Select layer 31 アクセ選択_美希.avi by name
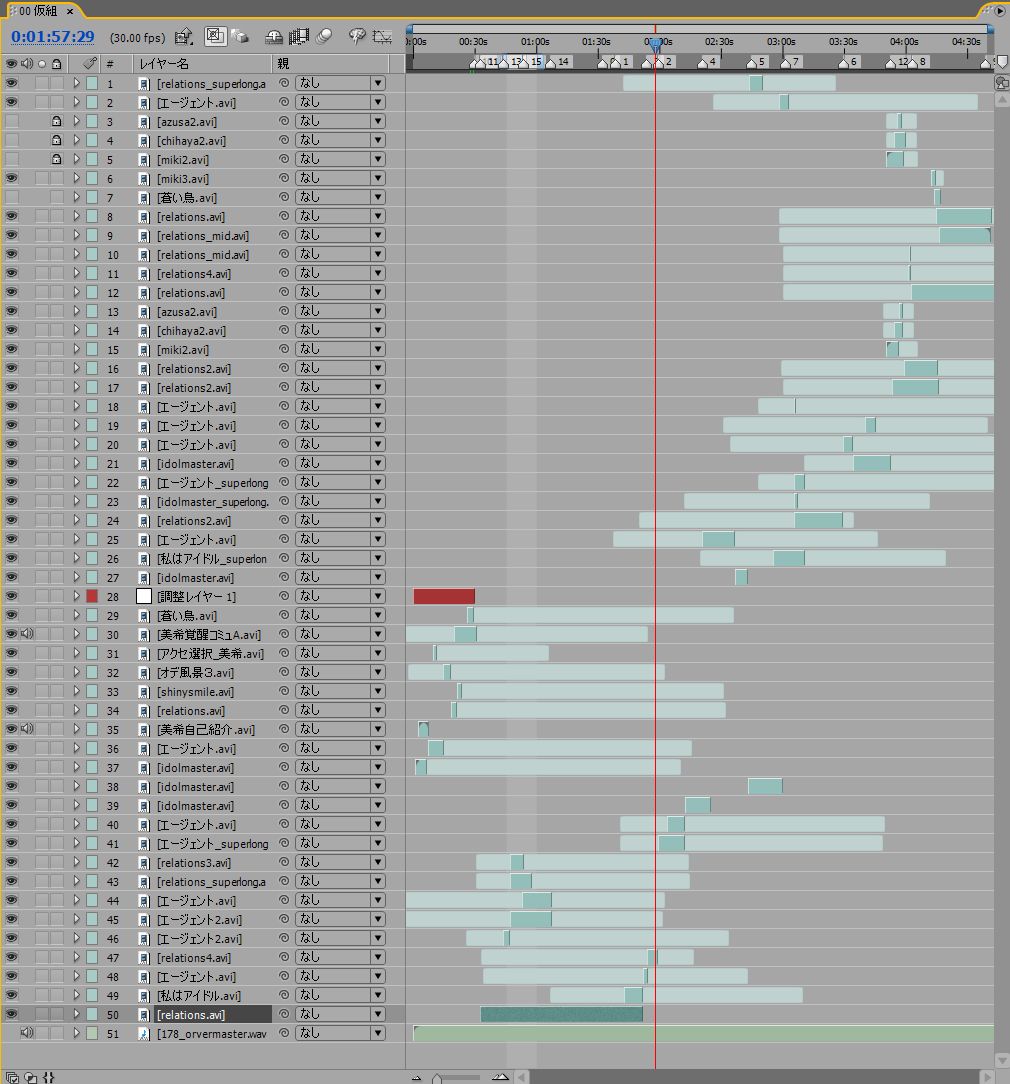 210,653
